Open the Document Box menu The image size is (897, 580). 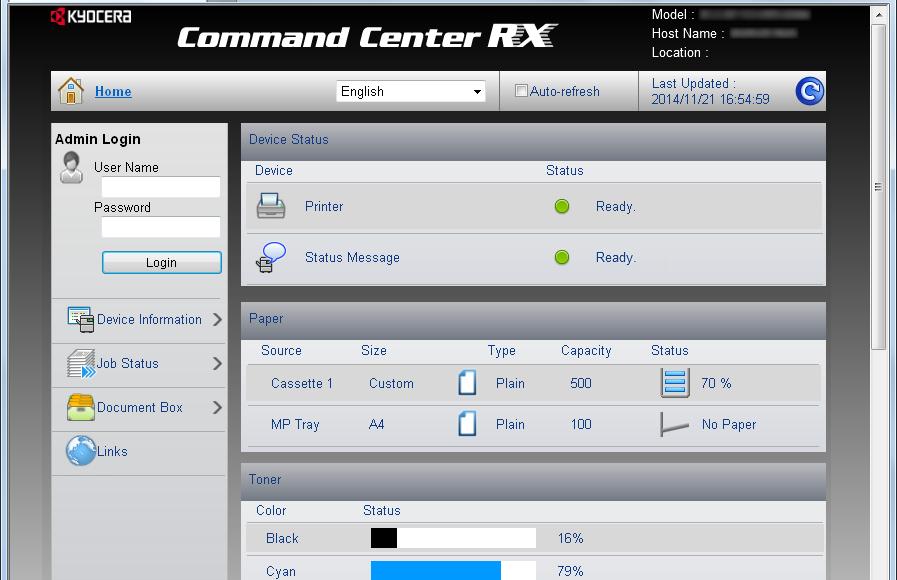coord(139,408)
